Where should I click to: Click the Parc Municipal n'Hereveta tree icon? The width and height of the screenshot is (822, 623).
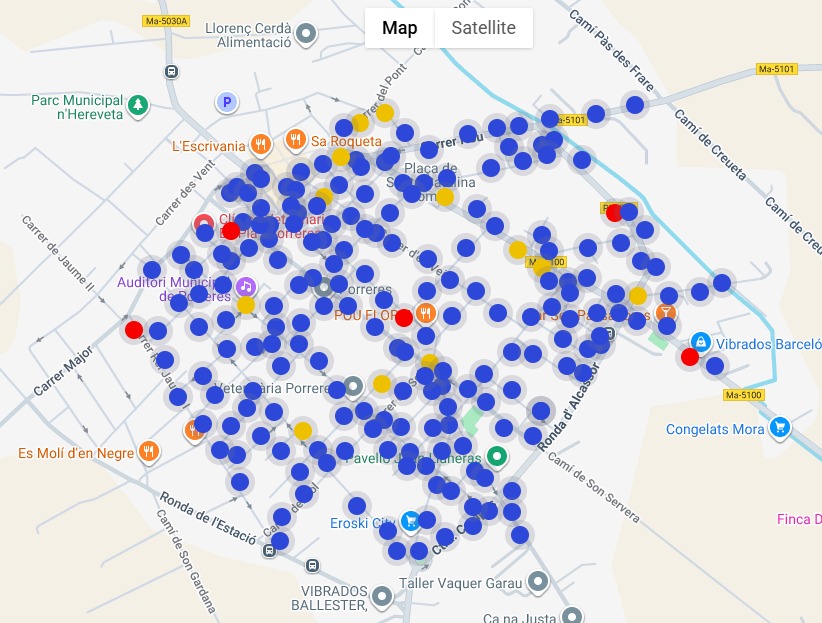[138, 103]
